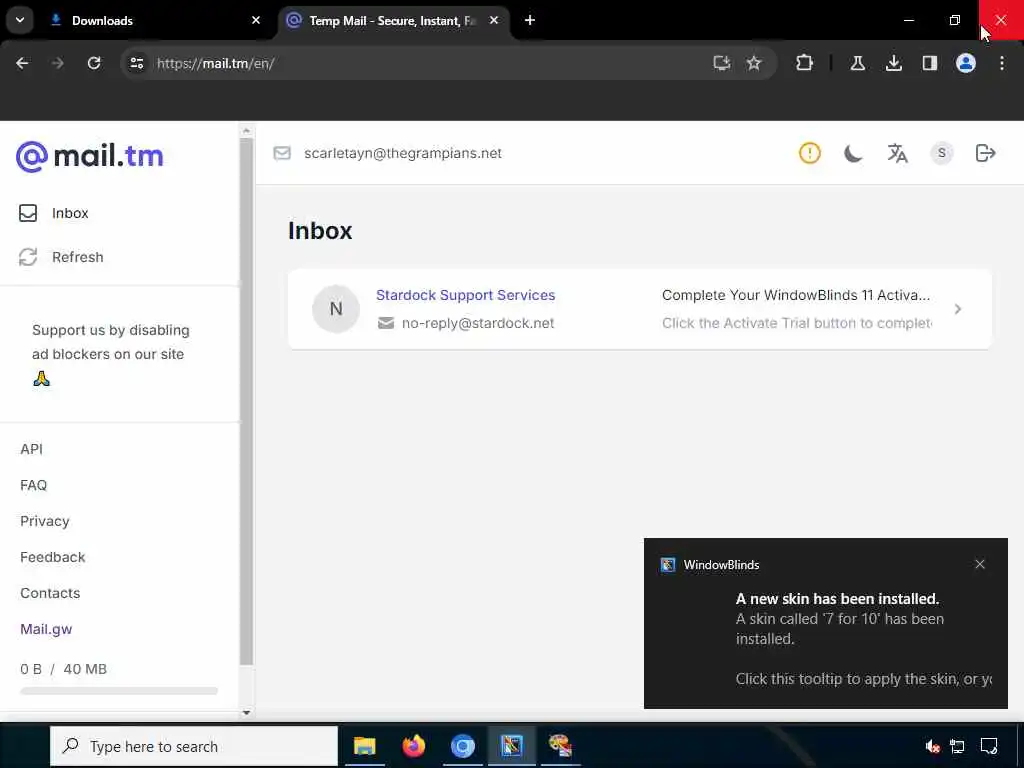This screenshot has height=768, width=1024.
Task: Click the browser forward arrow
Action: pos(57,63)
